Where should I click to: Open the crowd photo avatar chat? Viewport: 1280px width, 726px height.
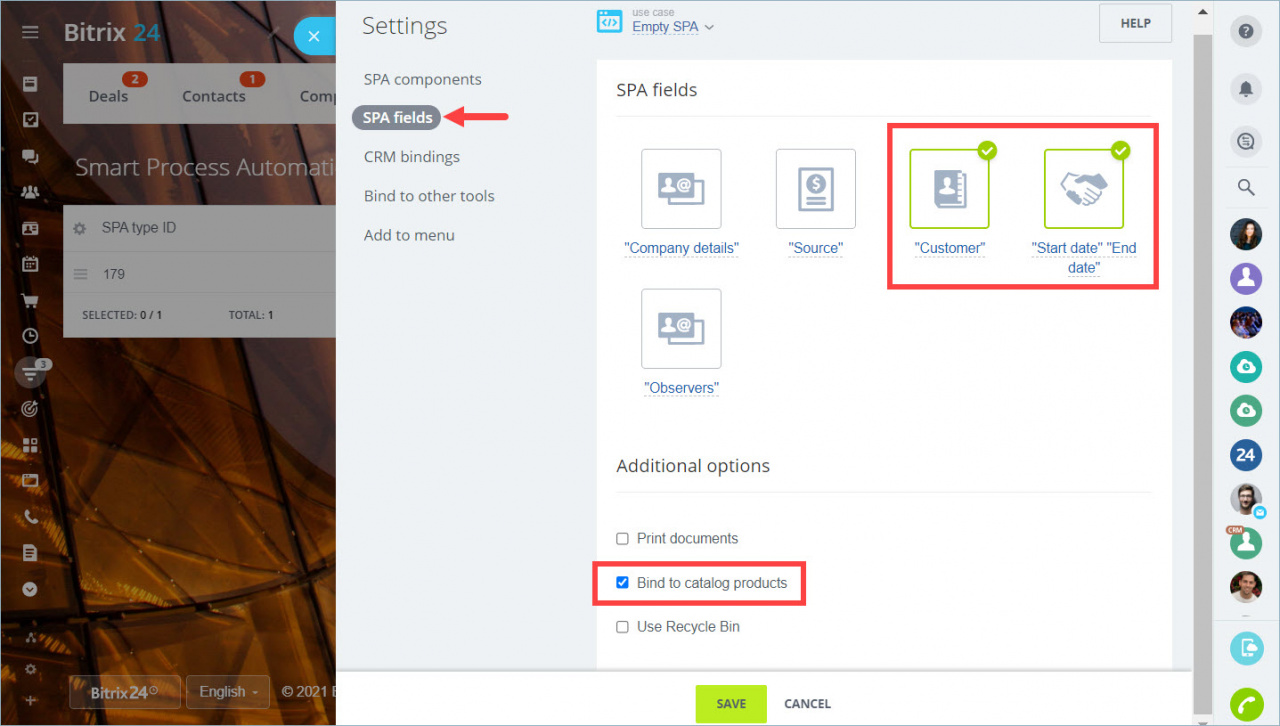[x=1246, y=322]
